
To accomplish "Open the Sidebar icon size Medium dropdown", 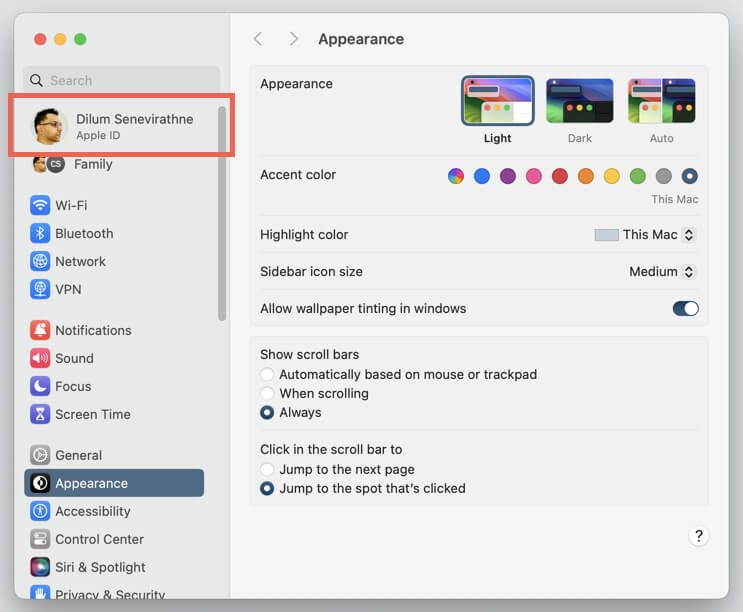I will 662,272.
